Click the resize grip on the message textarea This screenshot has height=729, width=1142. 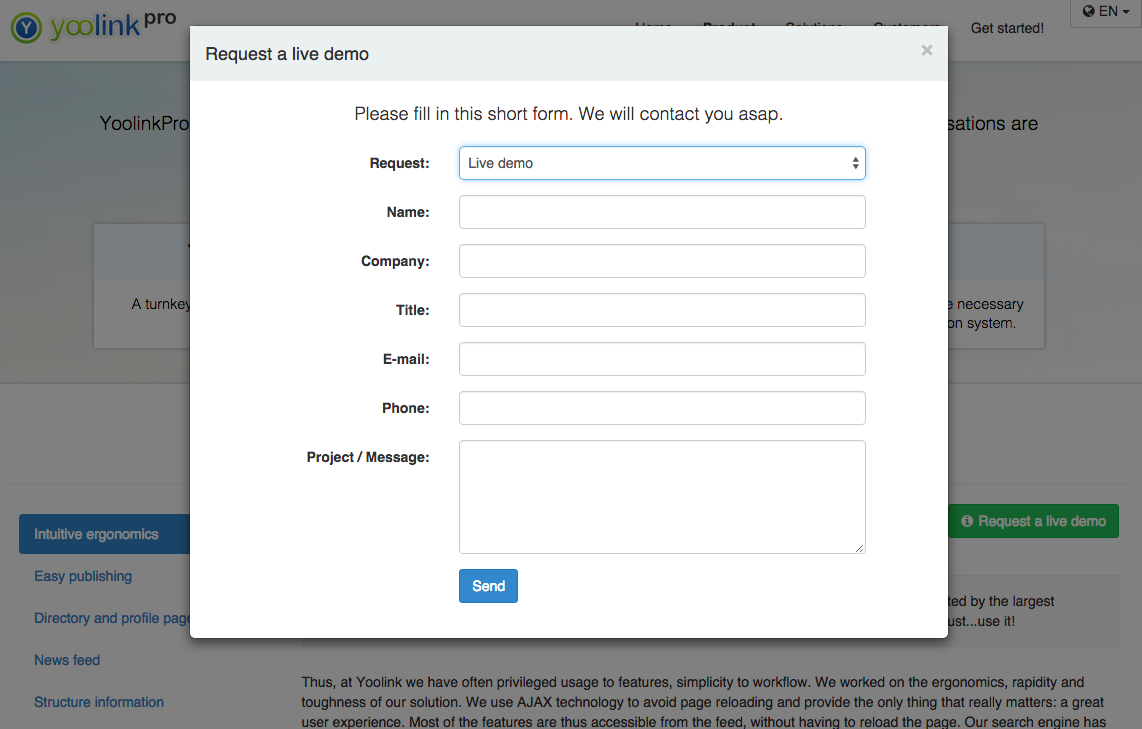click(x=859, y=548)
